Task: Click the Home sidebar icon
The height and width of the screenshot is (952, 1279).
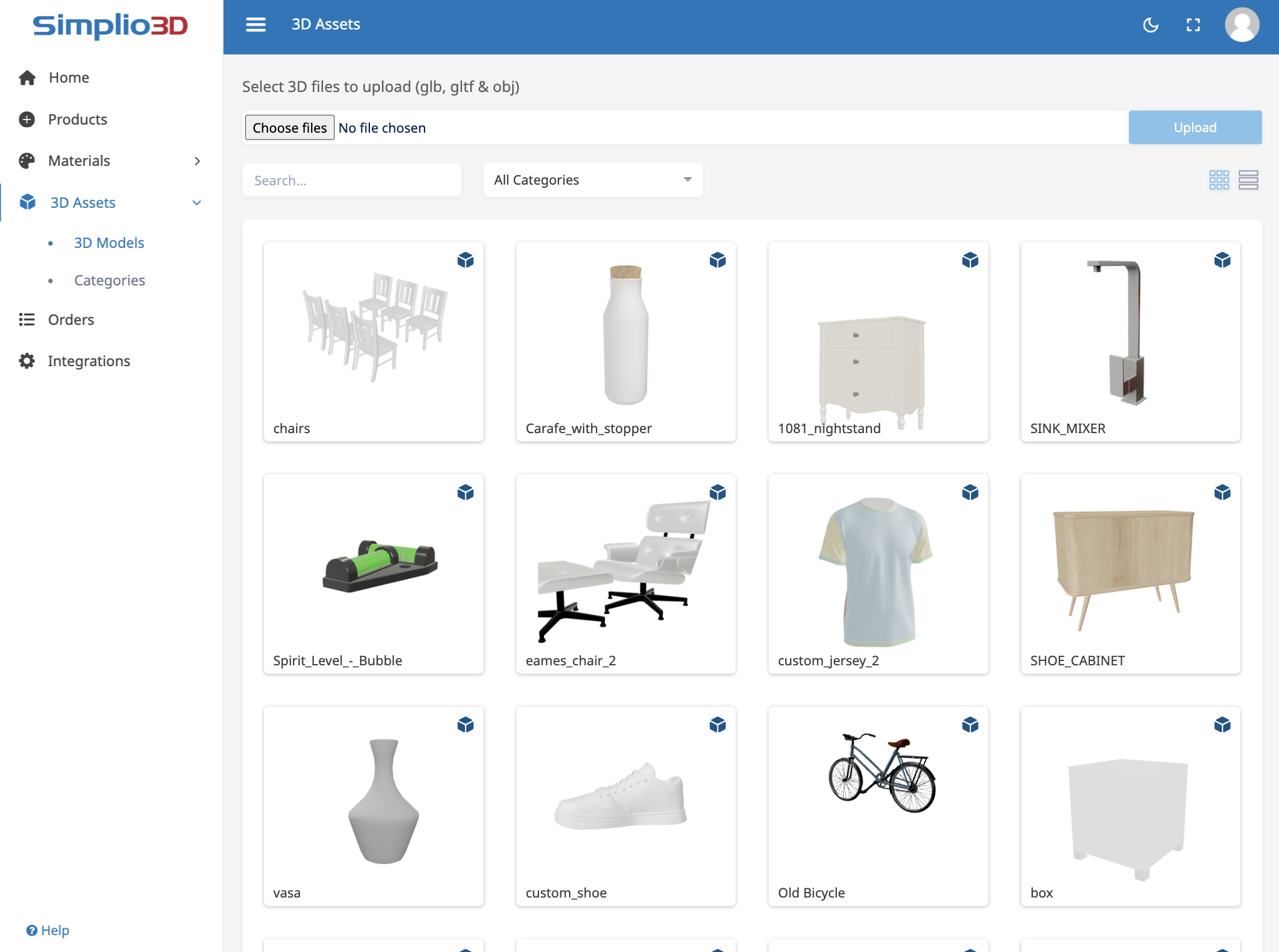Action: pos(27,78)
